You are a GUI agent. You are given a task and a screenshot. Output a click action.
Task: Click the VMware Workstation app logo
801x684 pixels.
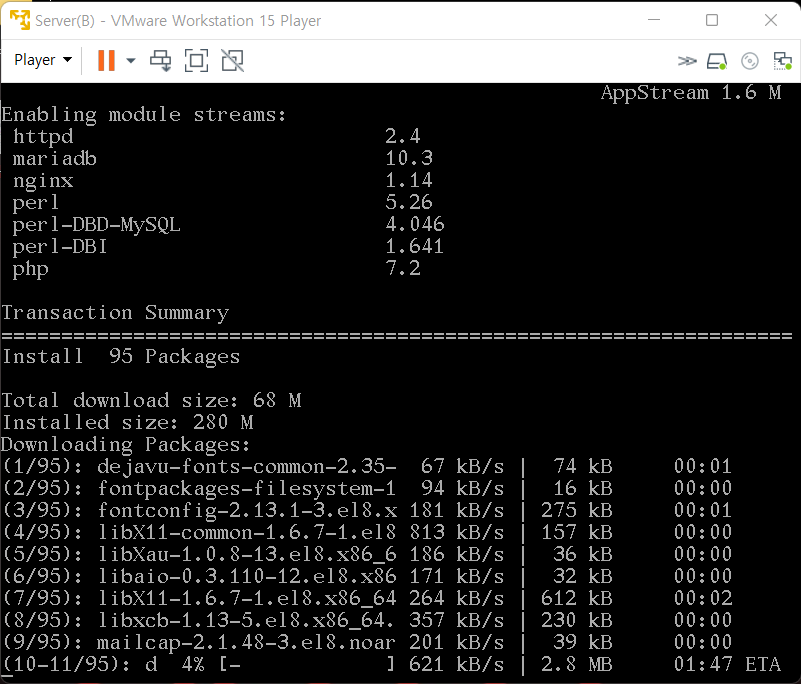point(20,20)
